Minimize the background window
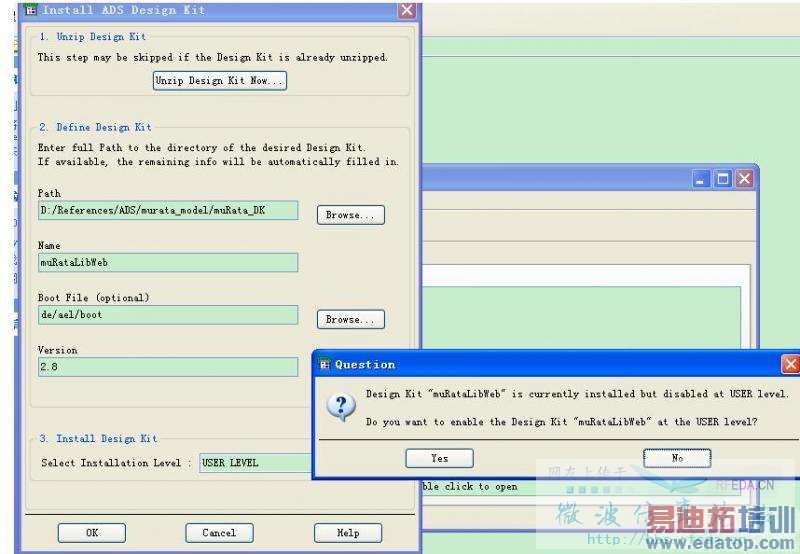 pos(701,179)
